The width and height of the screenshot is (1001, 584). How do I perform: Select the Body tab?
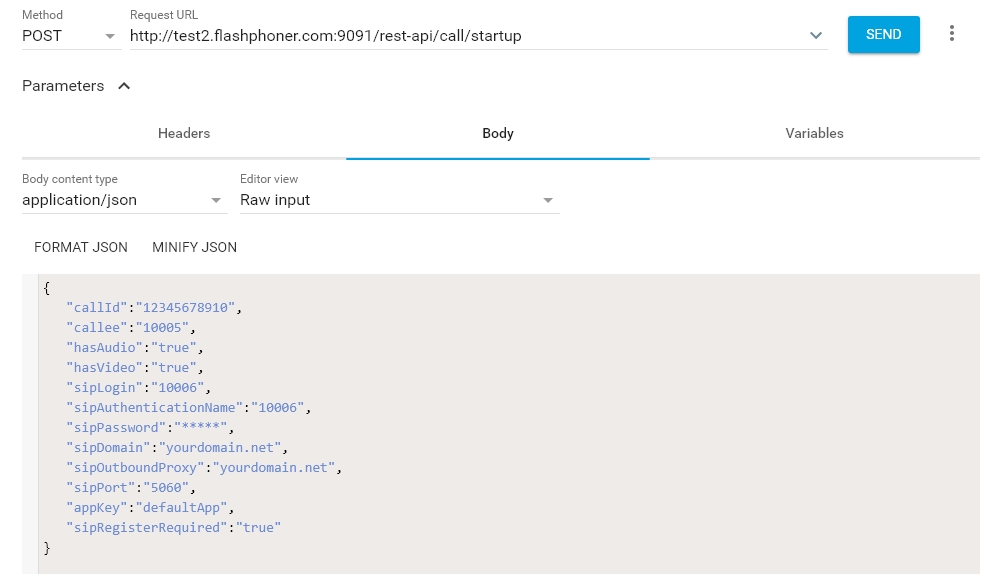pyautogui.click(x=497, y=134)
